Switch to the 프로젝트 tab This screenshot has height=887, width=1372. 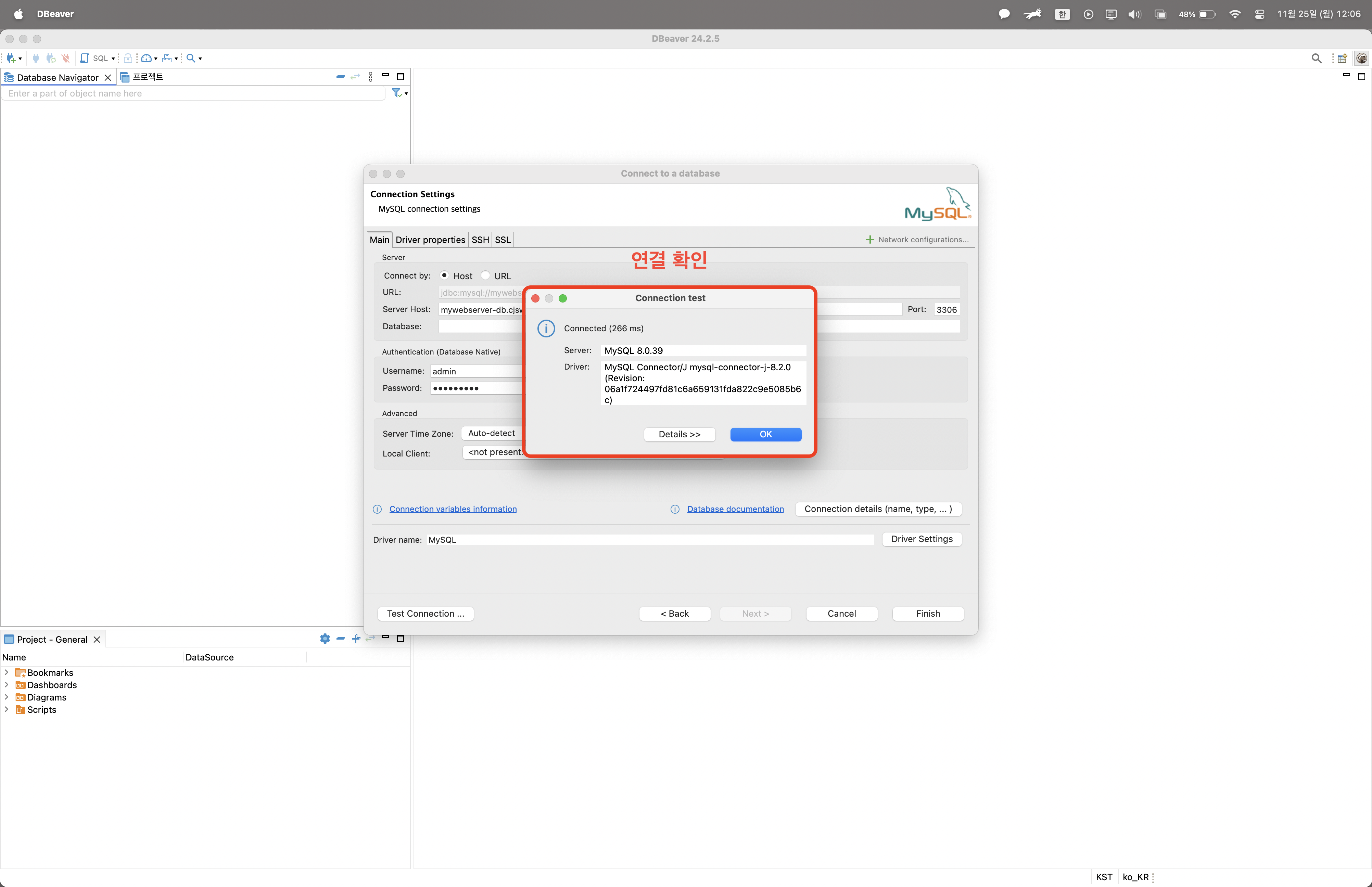142,77
